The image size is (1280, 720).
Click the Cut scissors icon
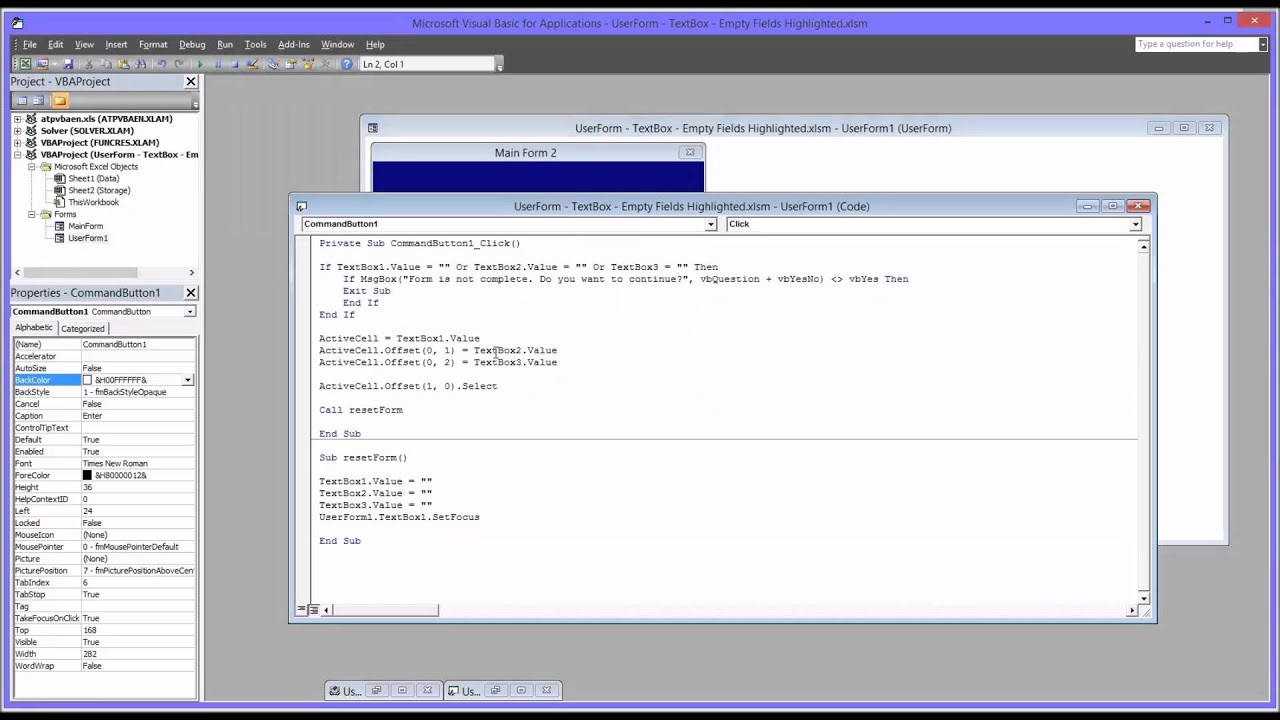(x=89, y=64)
